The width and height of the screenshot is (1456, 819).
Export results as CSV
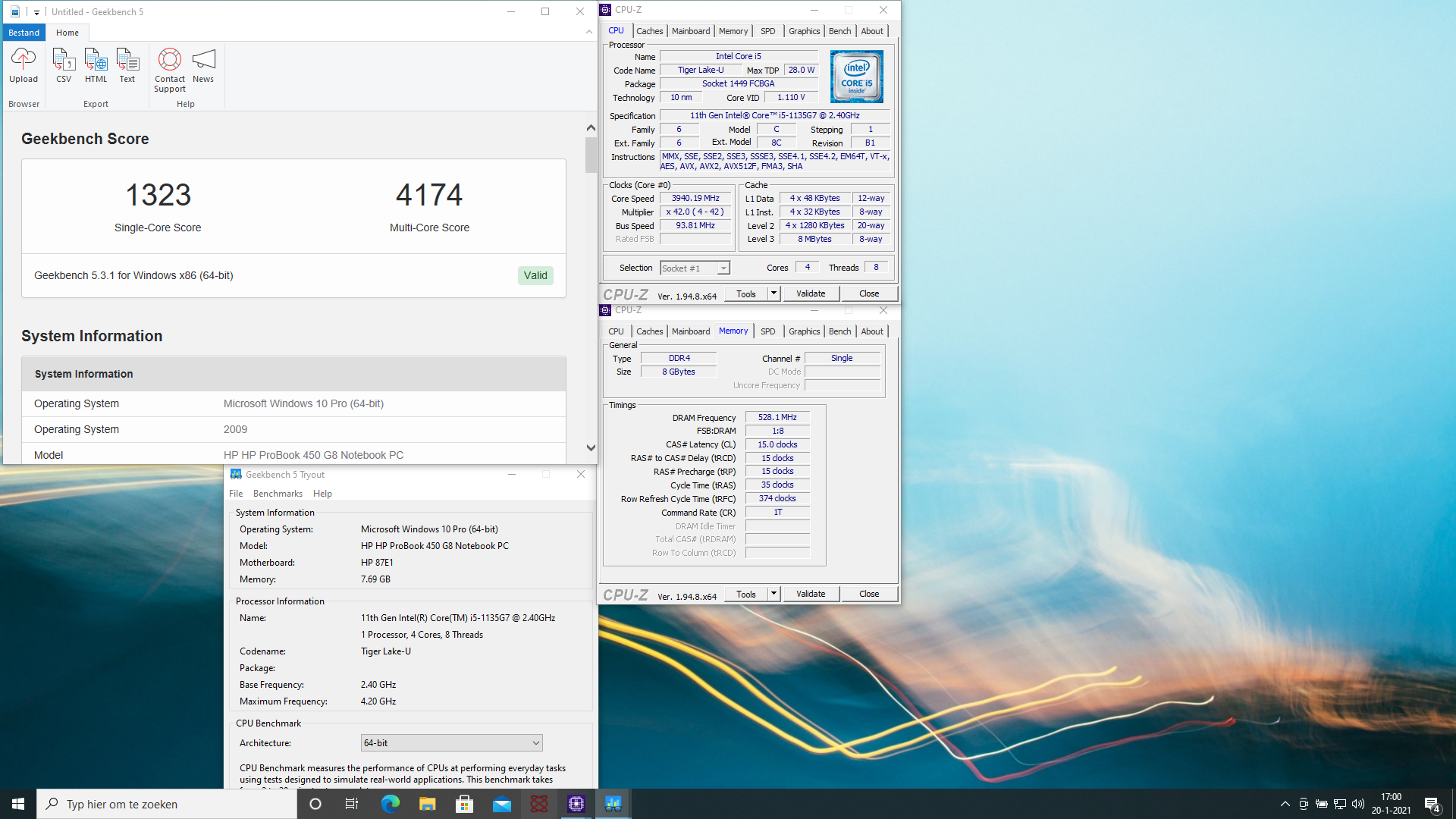(64, 65)
